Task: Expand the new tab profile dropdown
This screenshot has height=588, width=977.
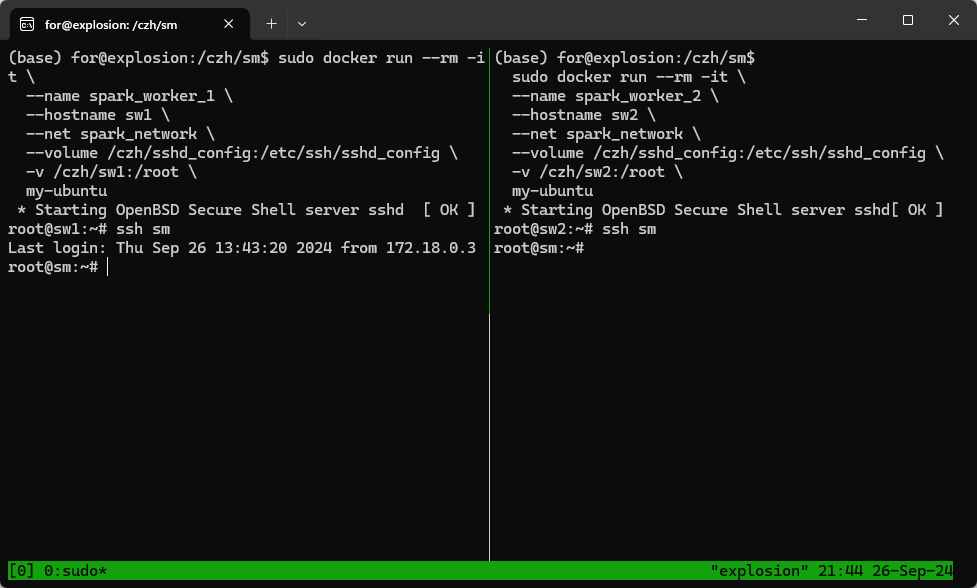Action: click(x=302, y=24)
